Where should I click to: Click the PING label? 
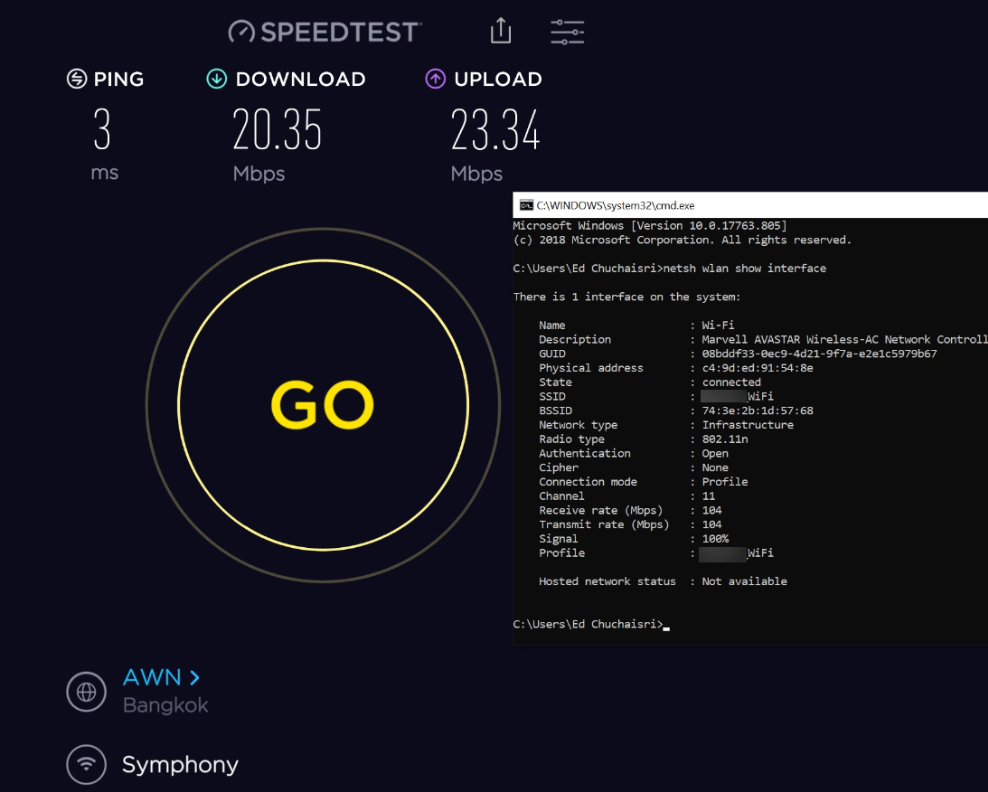click(x=118, y=79)
